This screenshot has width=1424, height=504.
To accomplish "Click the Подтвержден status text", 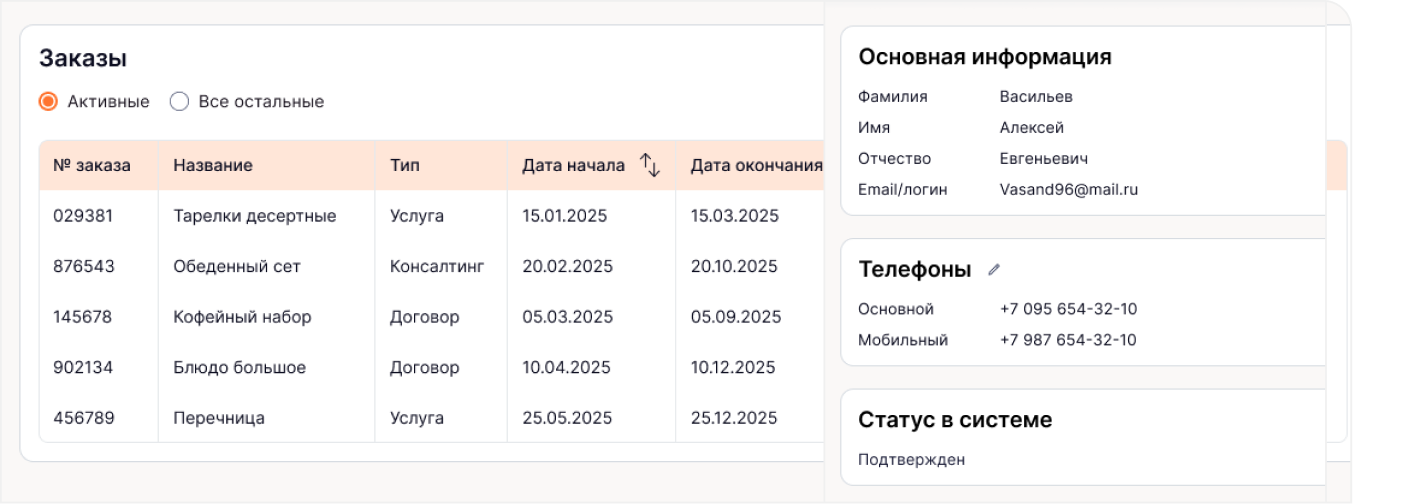I will coord(912,460).
